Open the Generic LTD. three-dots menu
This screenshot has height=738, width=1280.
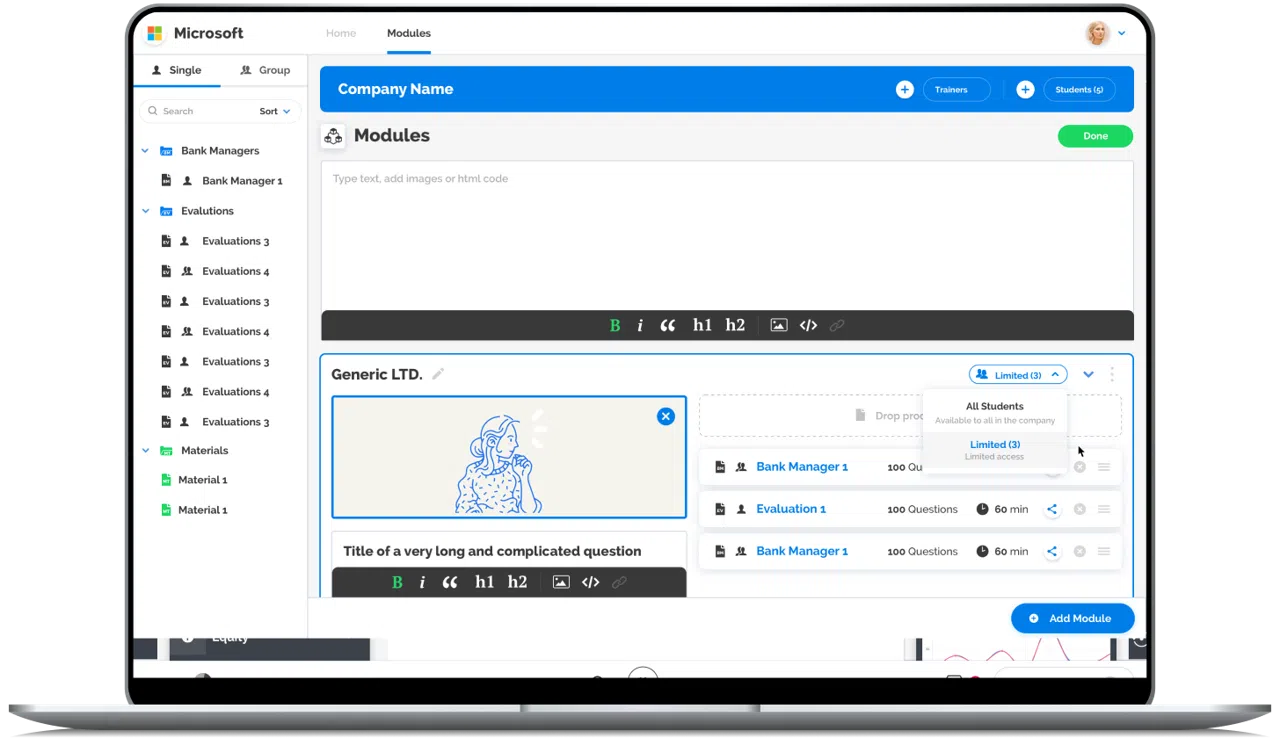tap(1112, 375)
